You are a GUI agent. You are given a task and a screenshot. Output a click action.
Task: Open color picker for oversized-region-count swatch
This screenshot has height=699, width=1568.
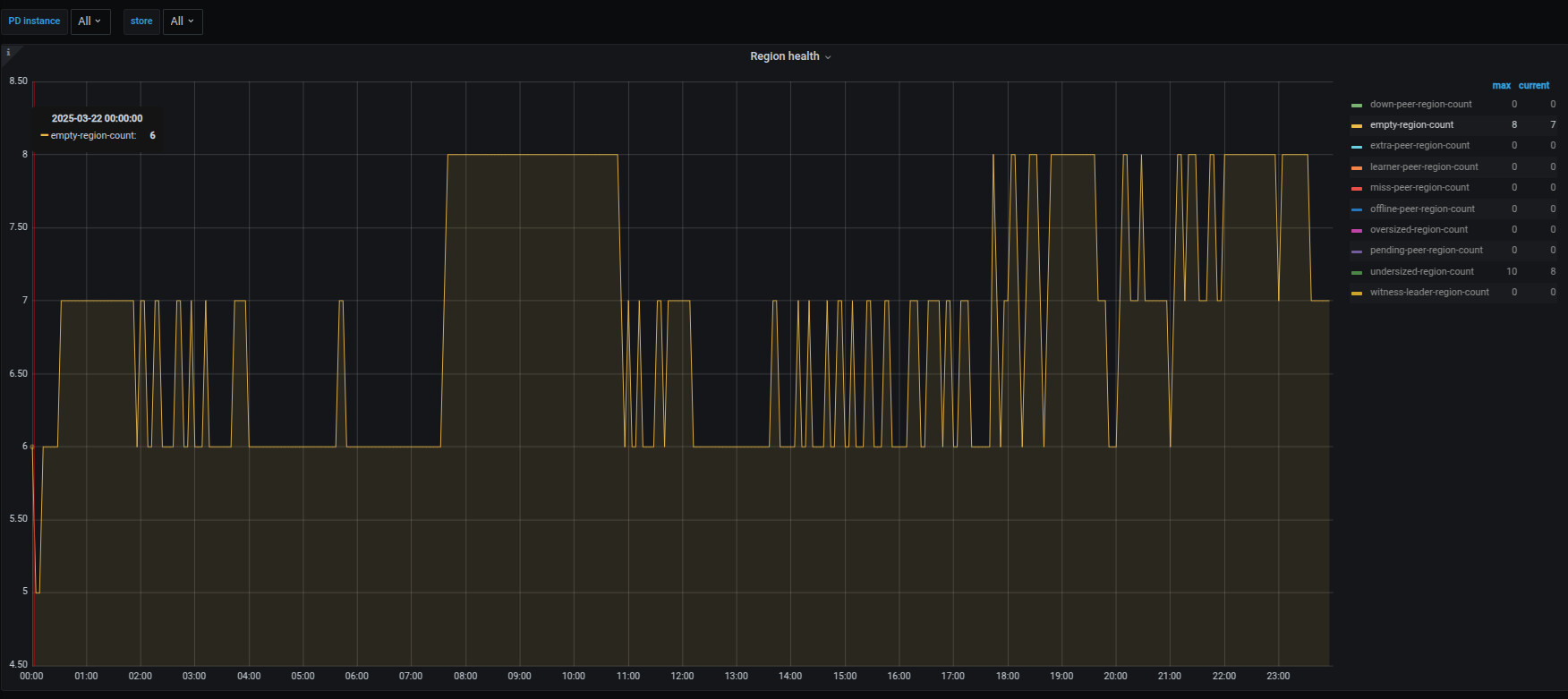coord(1357,231)
